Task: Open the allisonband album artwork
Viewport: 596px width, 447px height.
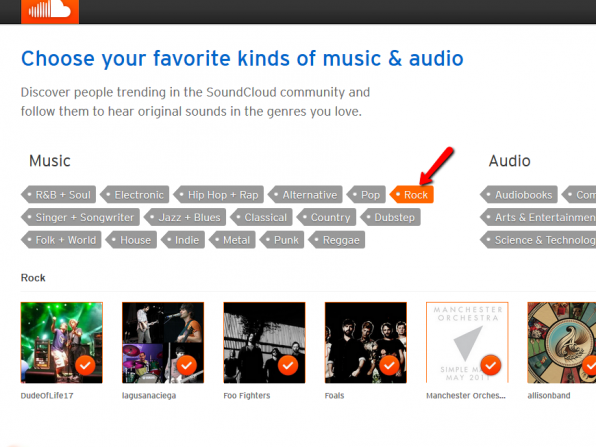Action: click(x=562, y=342)
